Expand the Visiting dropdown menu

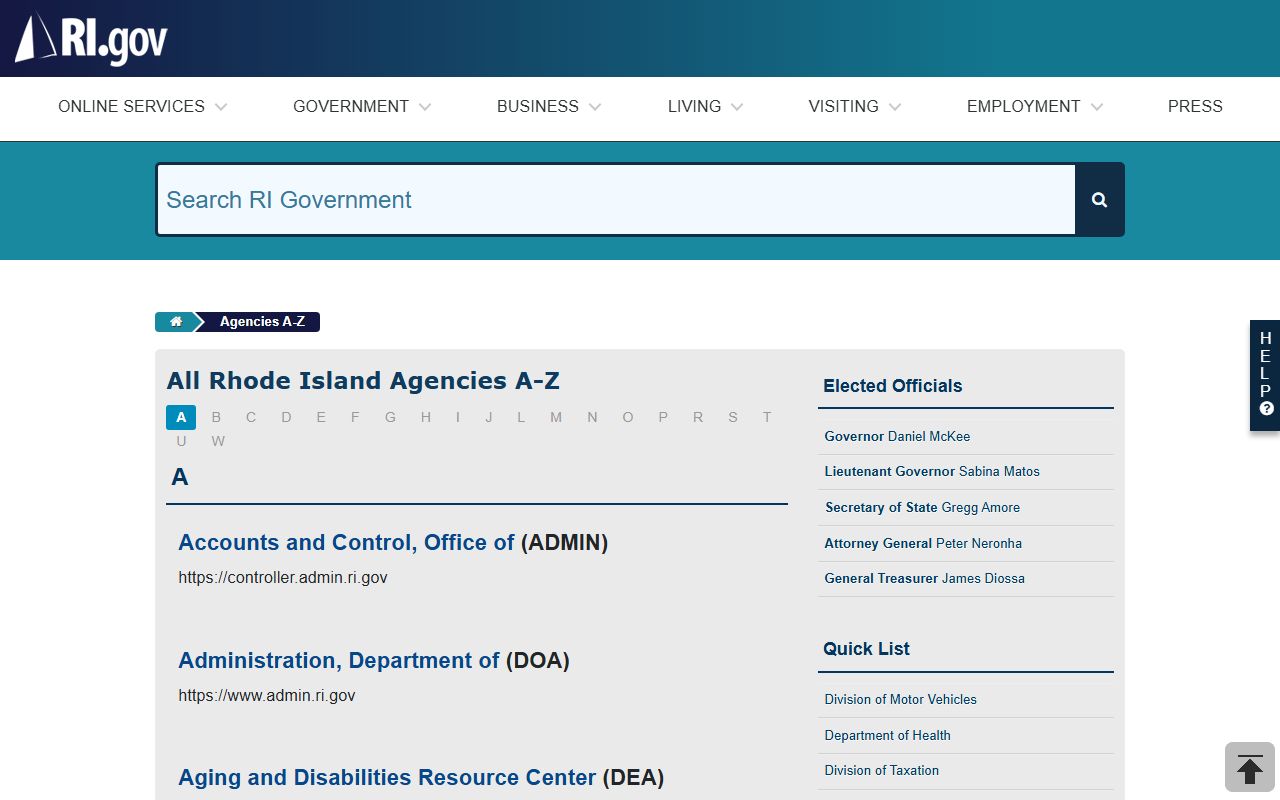[855, 107]
